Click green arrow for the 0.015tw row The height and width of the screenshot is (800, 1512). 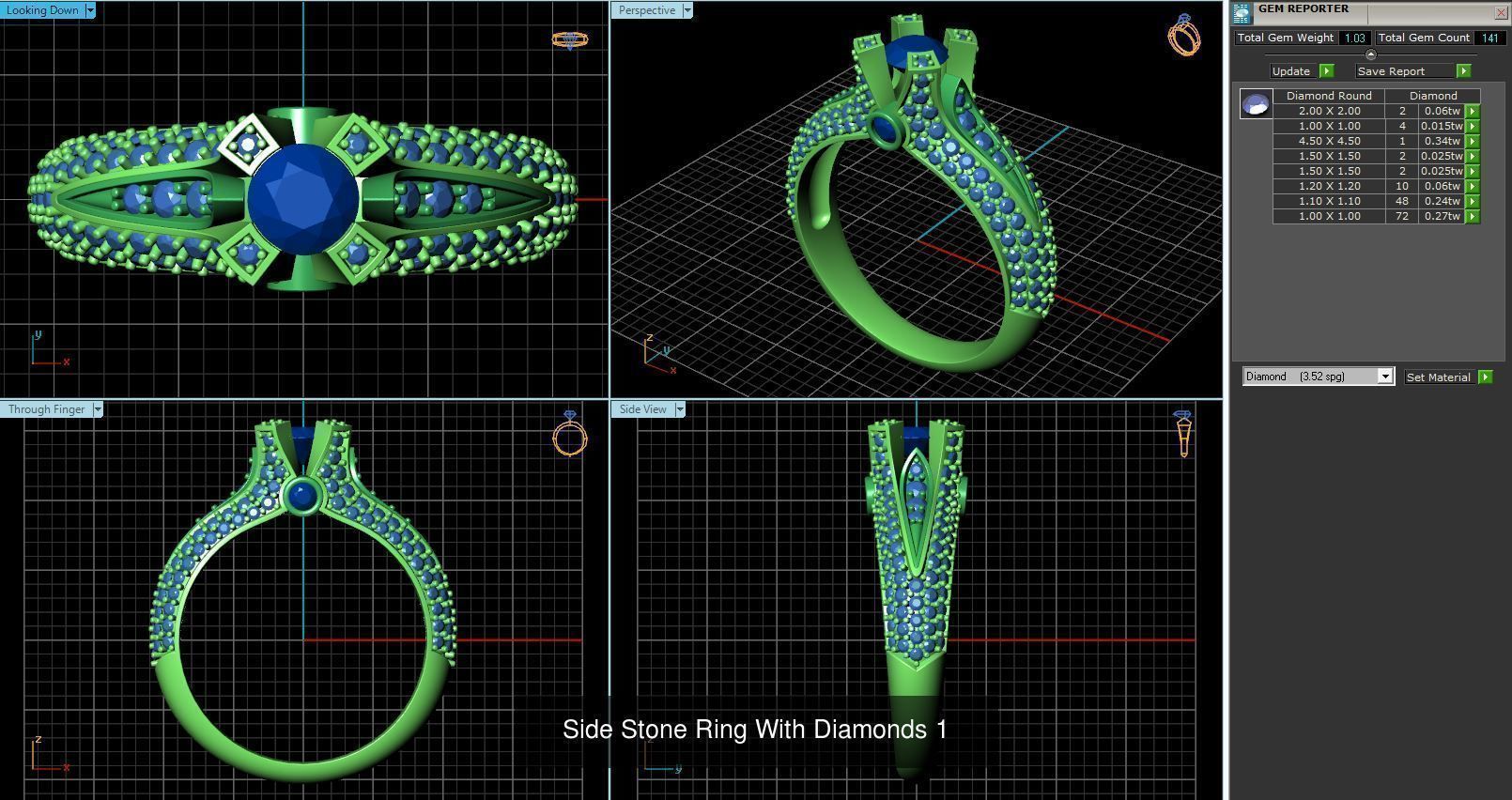(1473, 126)
